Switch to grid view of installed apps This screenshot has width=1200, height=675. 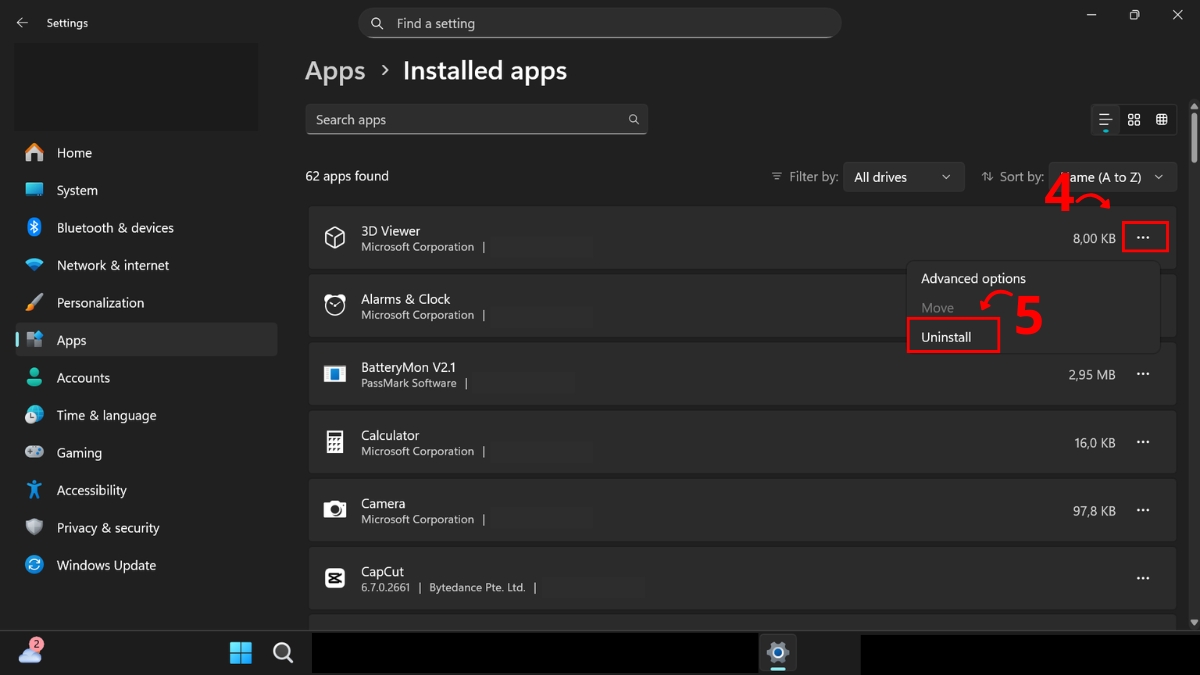pyautogui.click(x=1134, y=119)
